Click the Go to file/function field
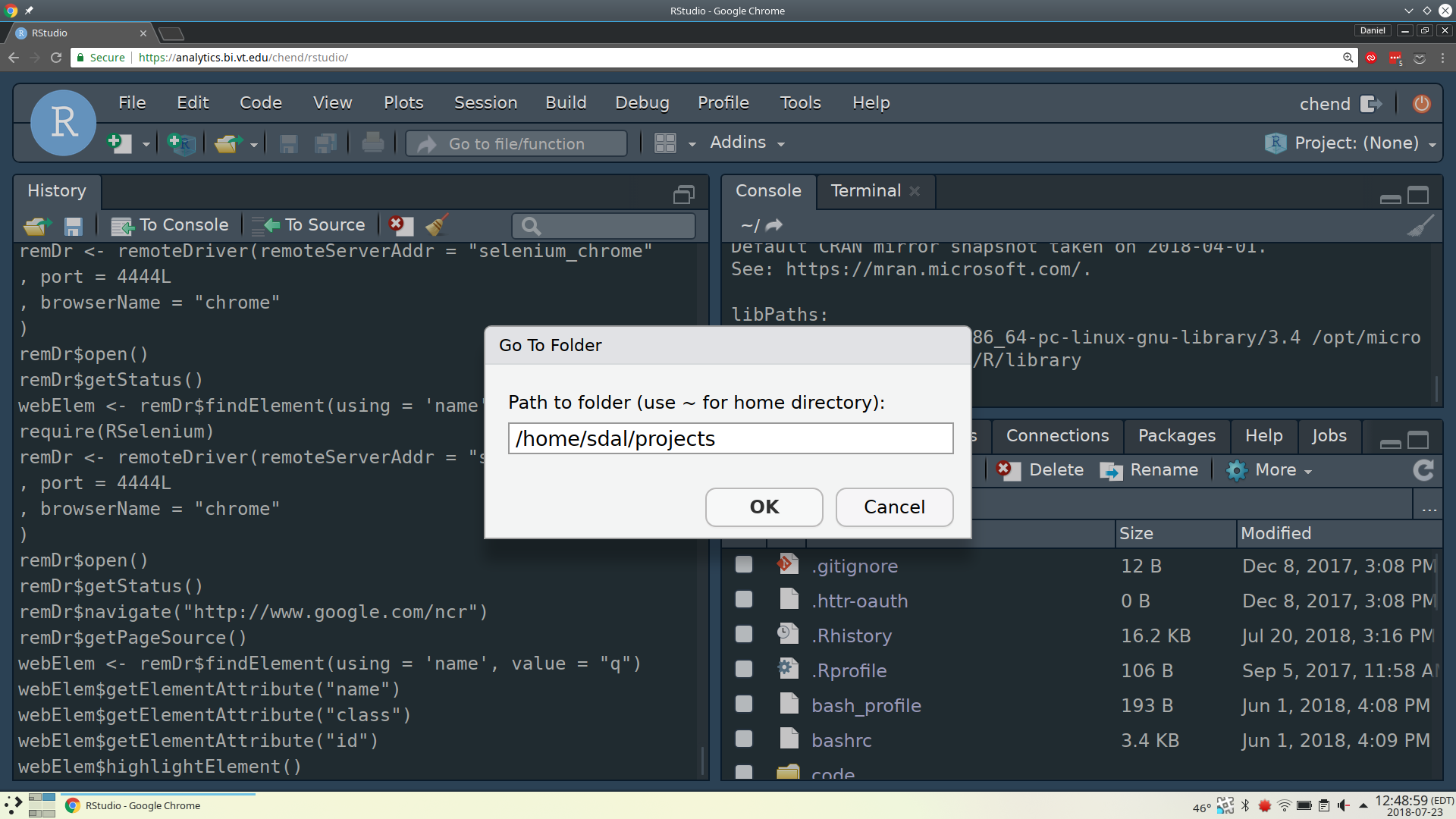1456x819 pixels. pyautogui.click(x=516, y=143)
